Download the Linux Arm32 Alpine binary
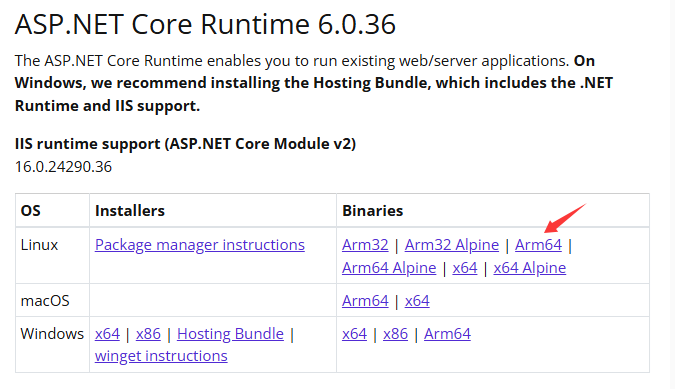The width and height of the screenshot is (675, 389). (x=452, y=245)
